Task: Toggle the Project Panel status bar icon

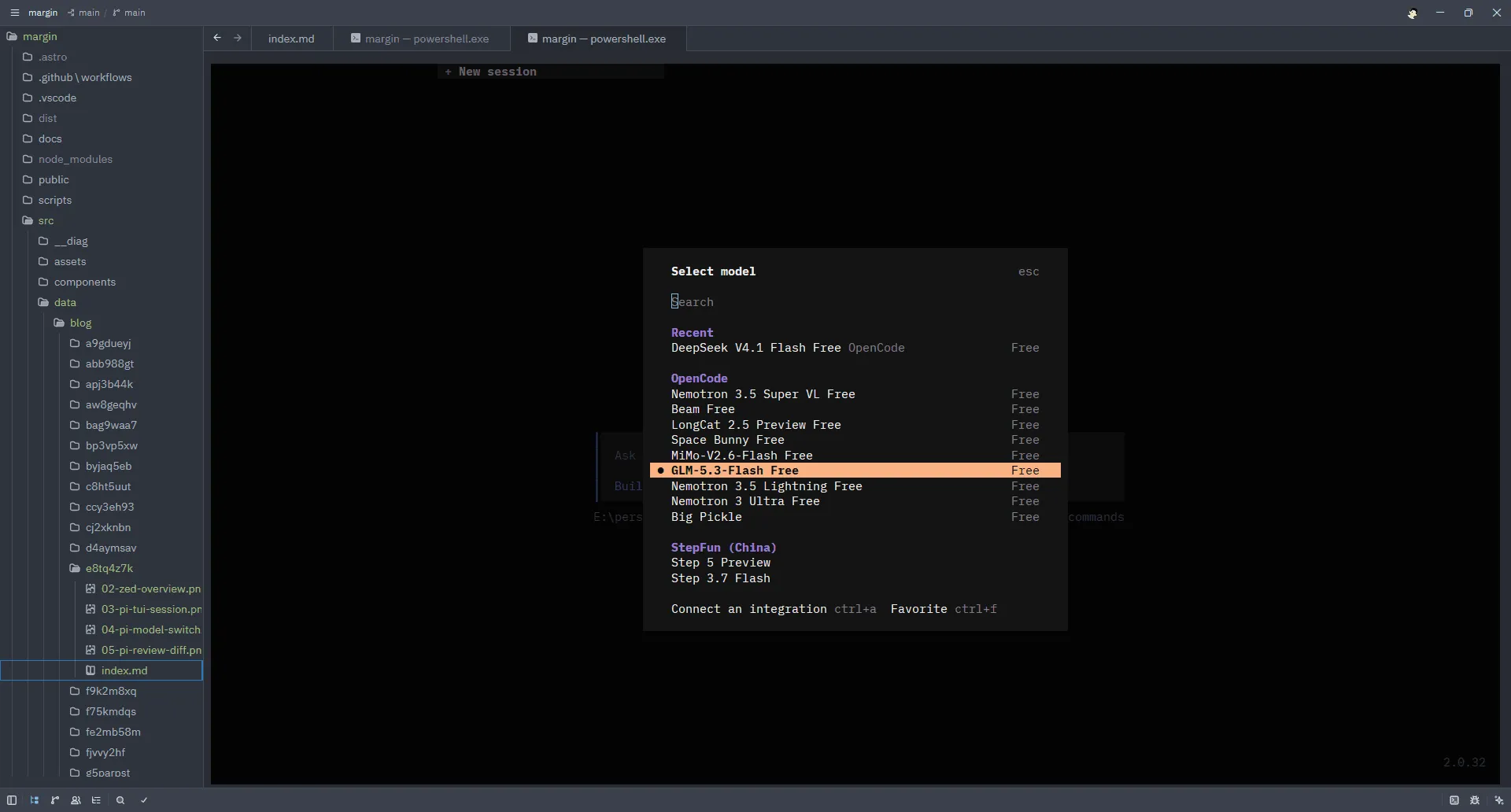Action: point(35,800)
